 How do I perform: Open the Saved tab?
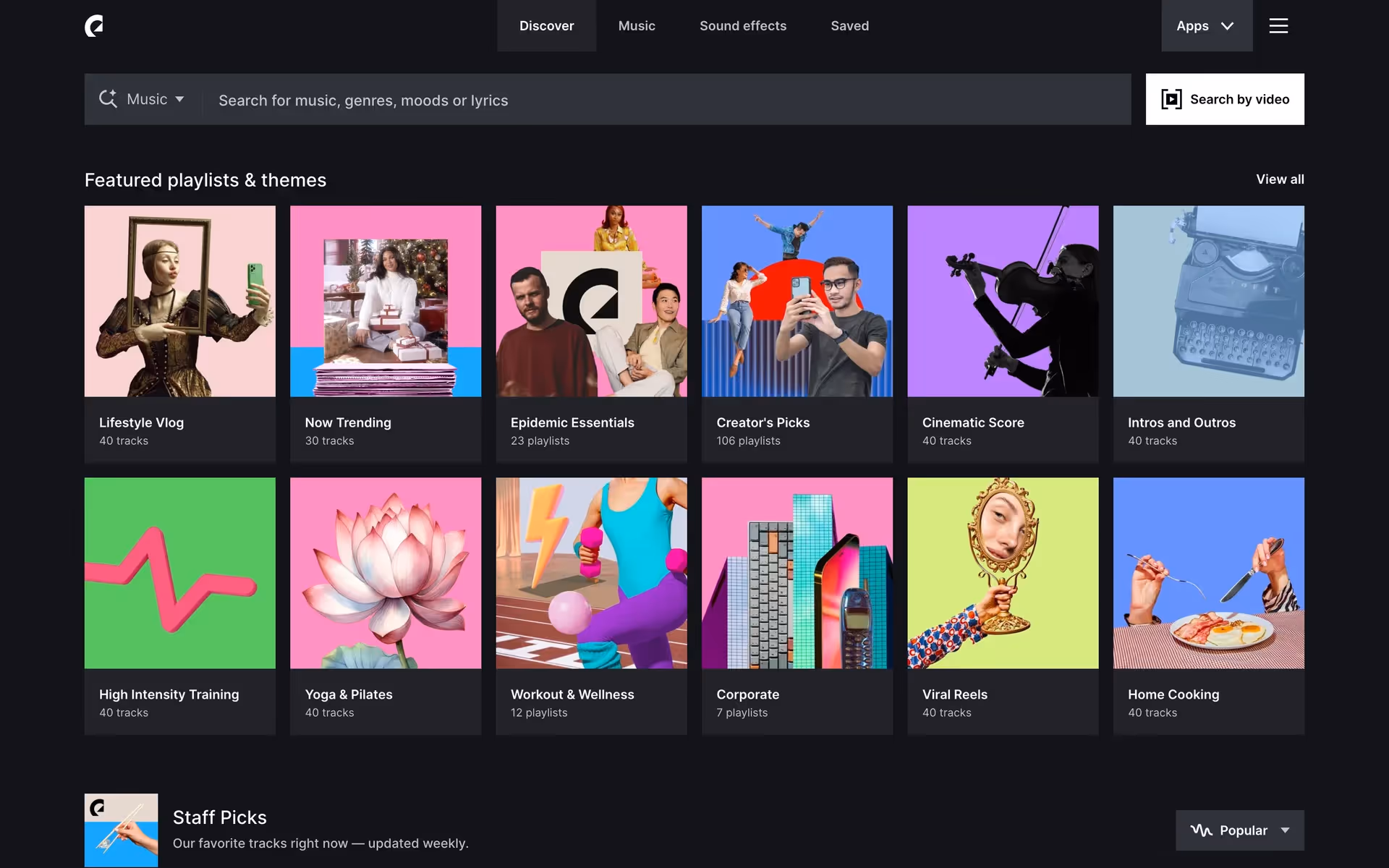pos(849,26)
